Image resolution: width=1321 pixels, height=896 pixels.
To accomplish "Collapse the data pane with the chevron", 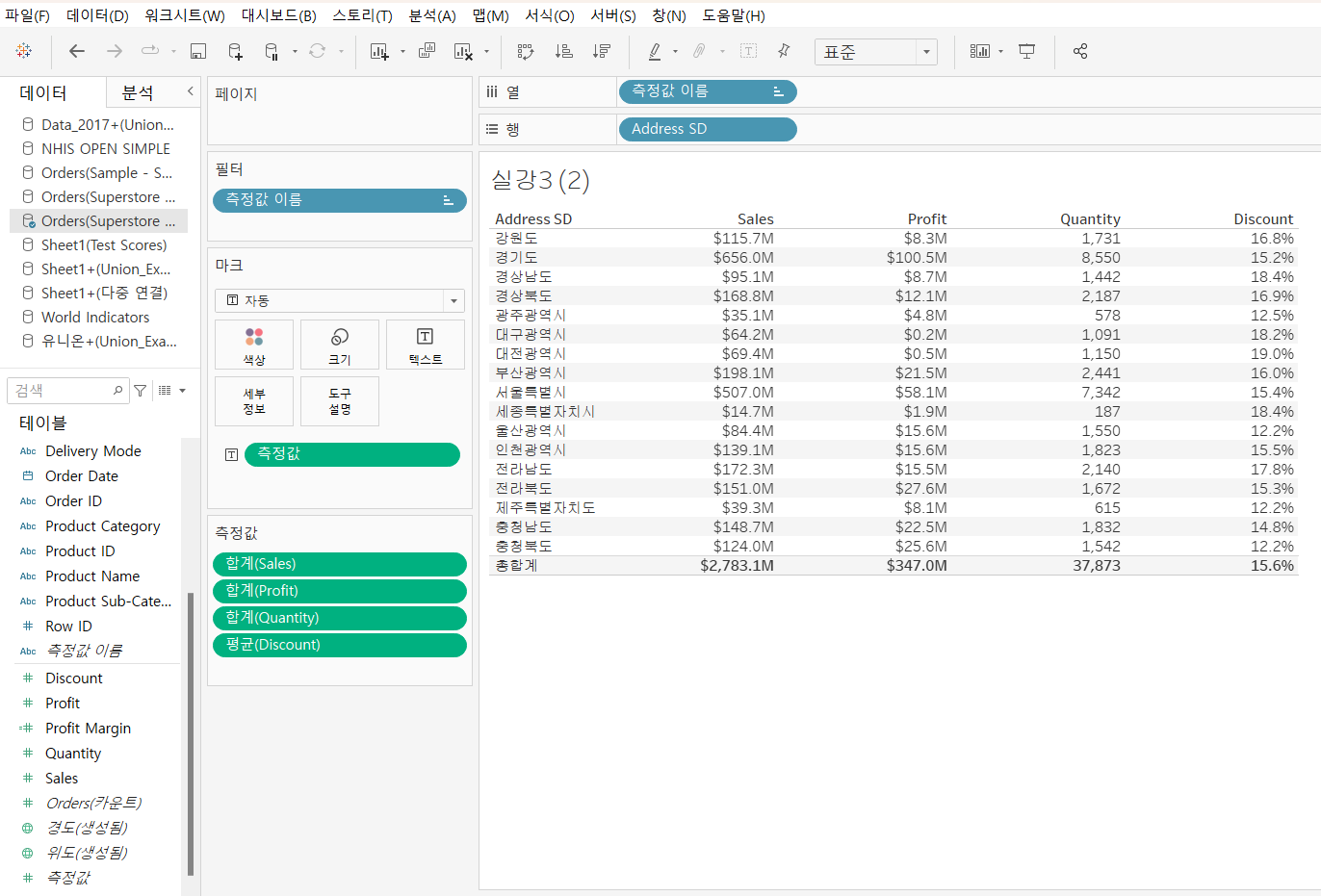I will pyautogui.click(x=190, y=91).
